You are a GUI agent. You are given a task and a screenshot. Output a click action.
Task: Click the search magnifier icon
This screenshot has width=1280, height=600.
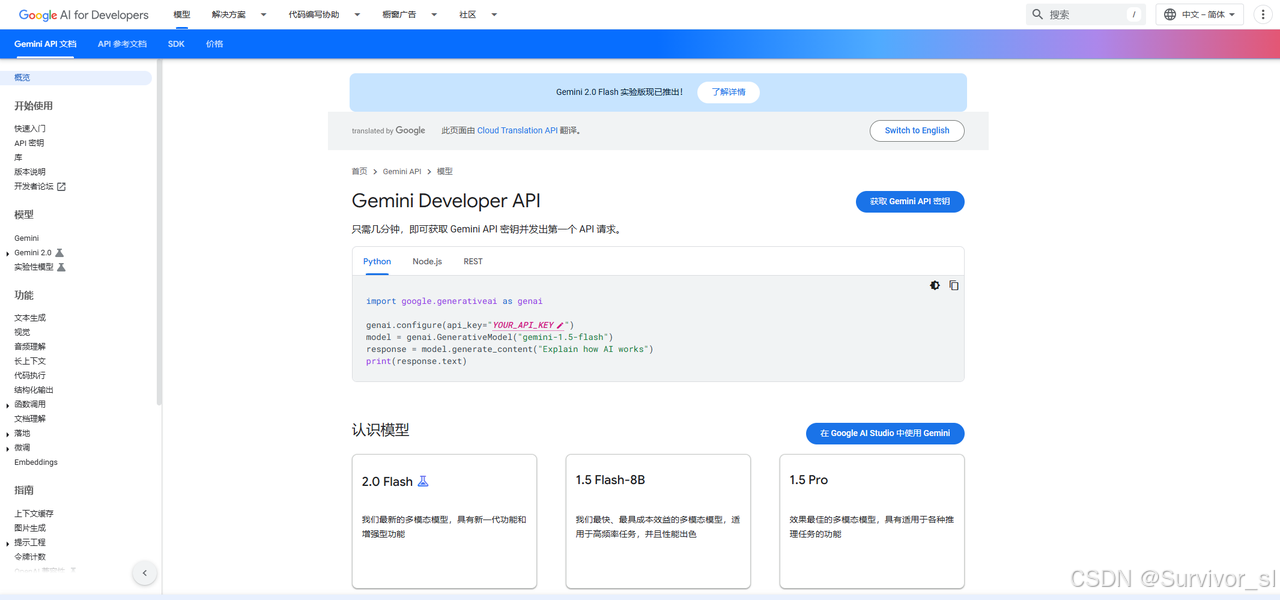(1037, 14)
